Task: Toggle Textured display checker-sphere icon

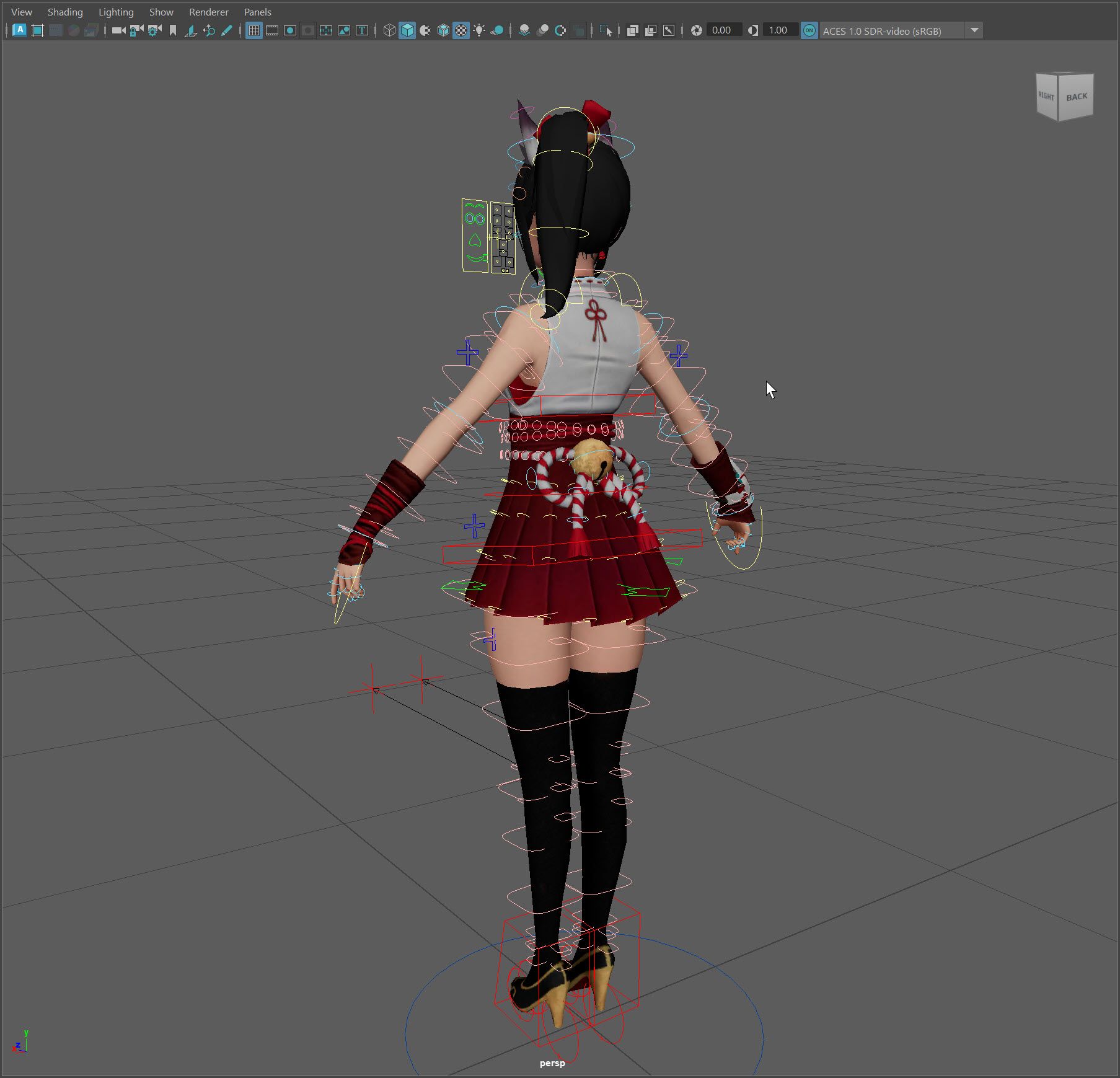Action: pyautogui.click(x=461, y=30)
